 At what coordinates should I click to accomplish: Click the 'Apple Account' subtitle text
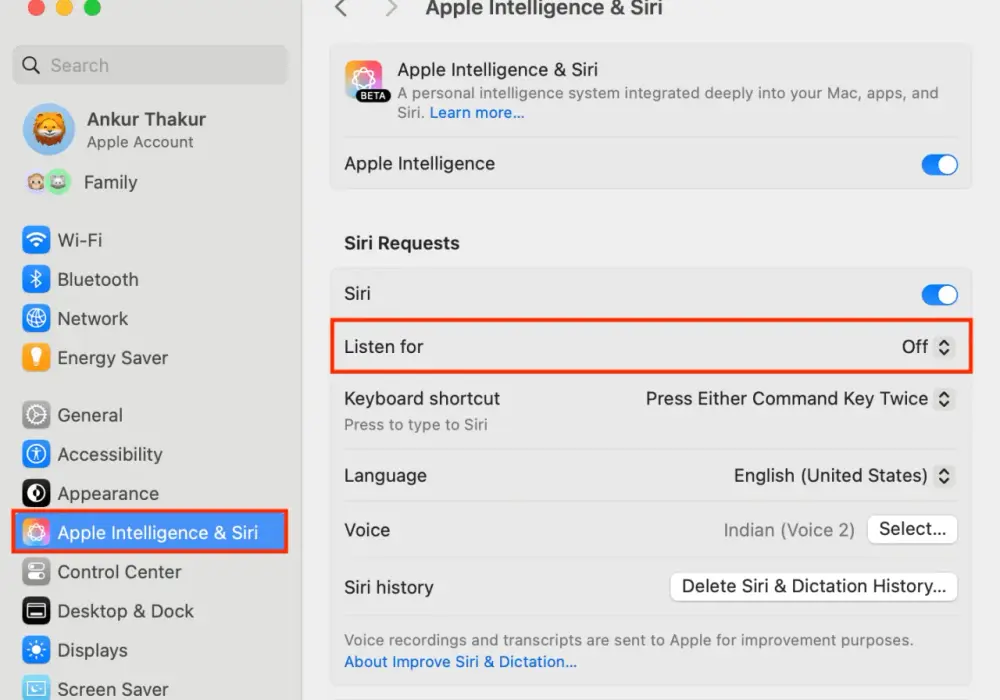pos(140,142)
